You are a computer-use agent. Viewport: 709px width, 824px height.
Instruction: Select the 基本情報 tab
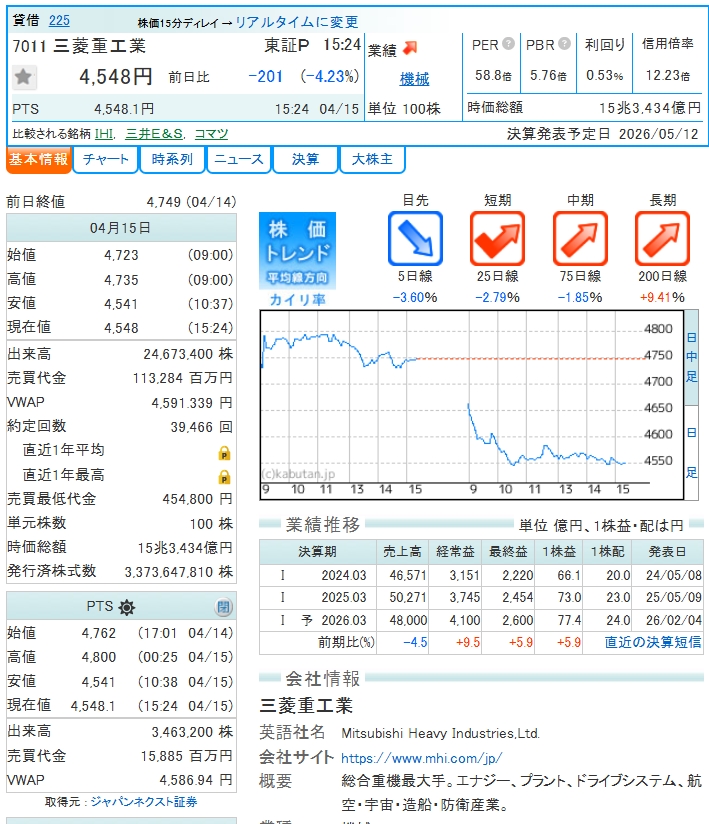tap(38, 160)
